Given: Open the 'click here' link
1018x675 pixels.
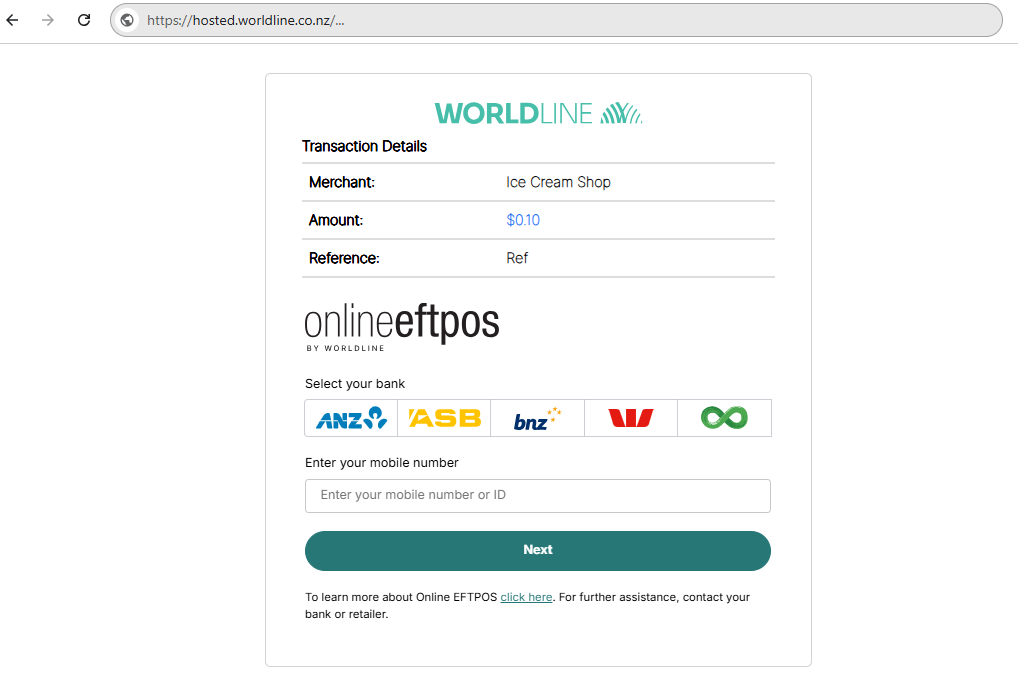Looking at the screenshot, I should [526, 597].
